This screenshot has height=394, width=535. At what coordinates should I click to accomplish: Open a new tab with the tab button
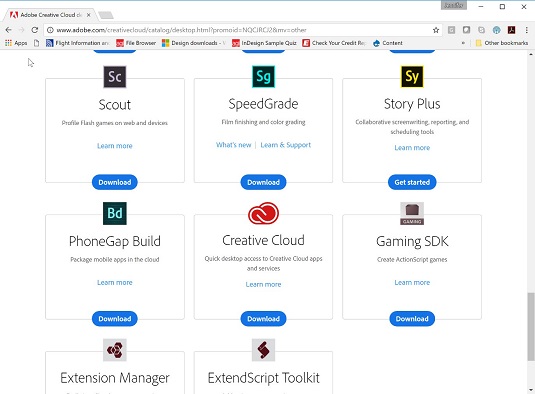pos(105,15)
